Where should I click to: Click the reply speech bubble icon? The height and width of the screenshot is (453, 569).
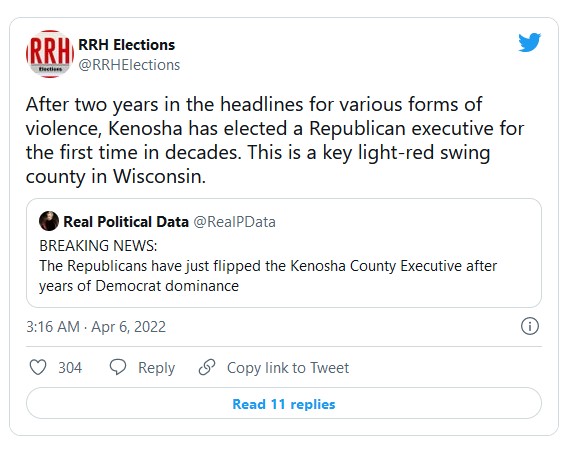tap(118, 367)
